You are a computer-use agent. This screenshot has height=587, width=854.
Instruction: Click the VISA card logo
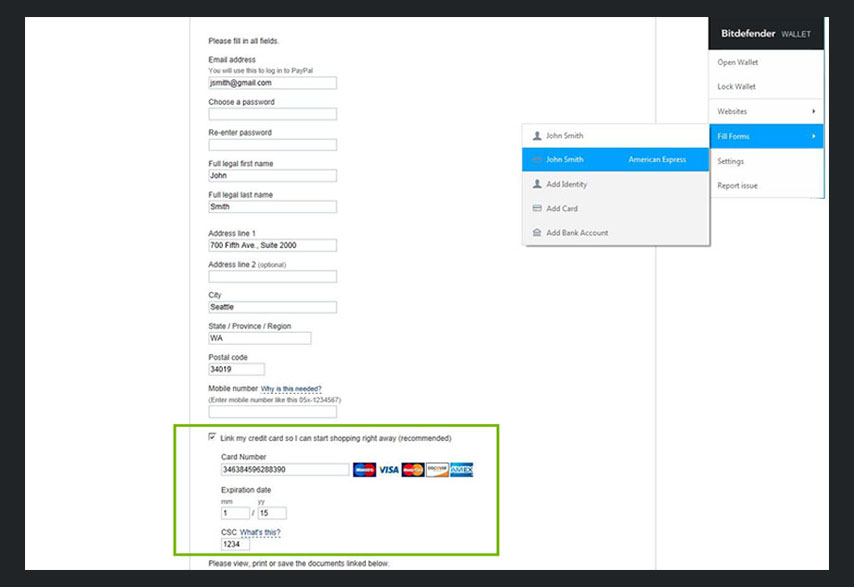[389, 469]
